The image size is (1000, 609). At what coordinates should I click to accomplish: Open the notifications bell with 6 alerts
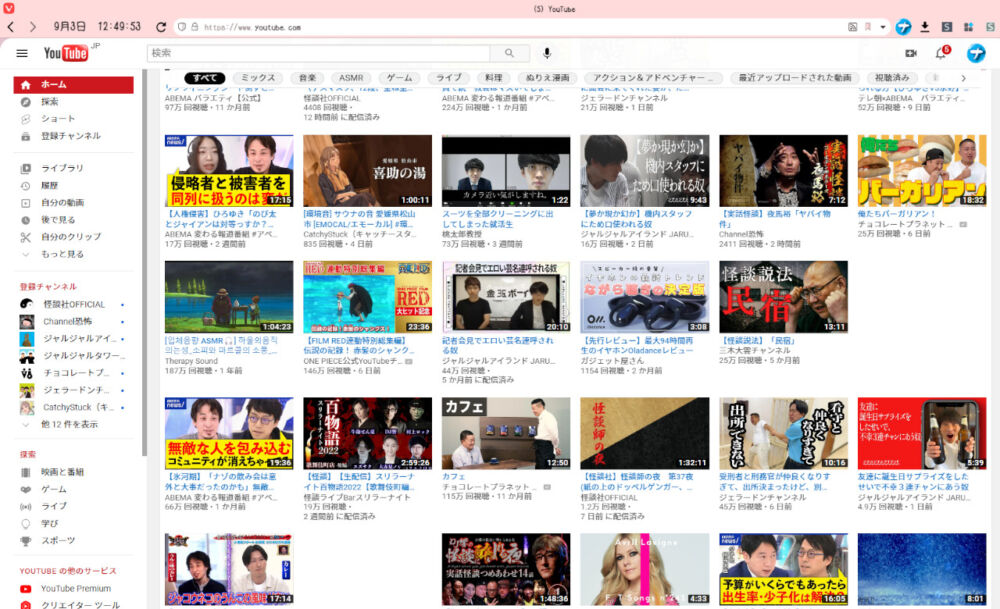click(x=938, y=53)
